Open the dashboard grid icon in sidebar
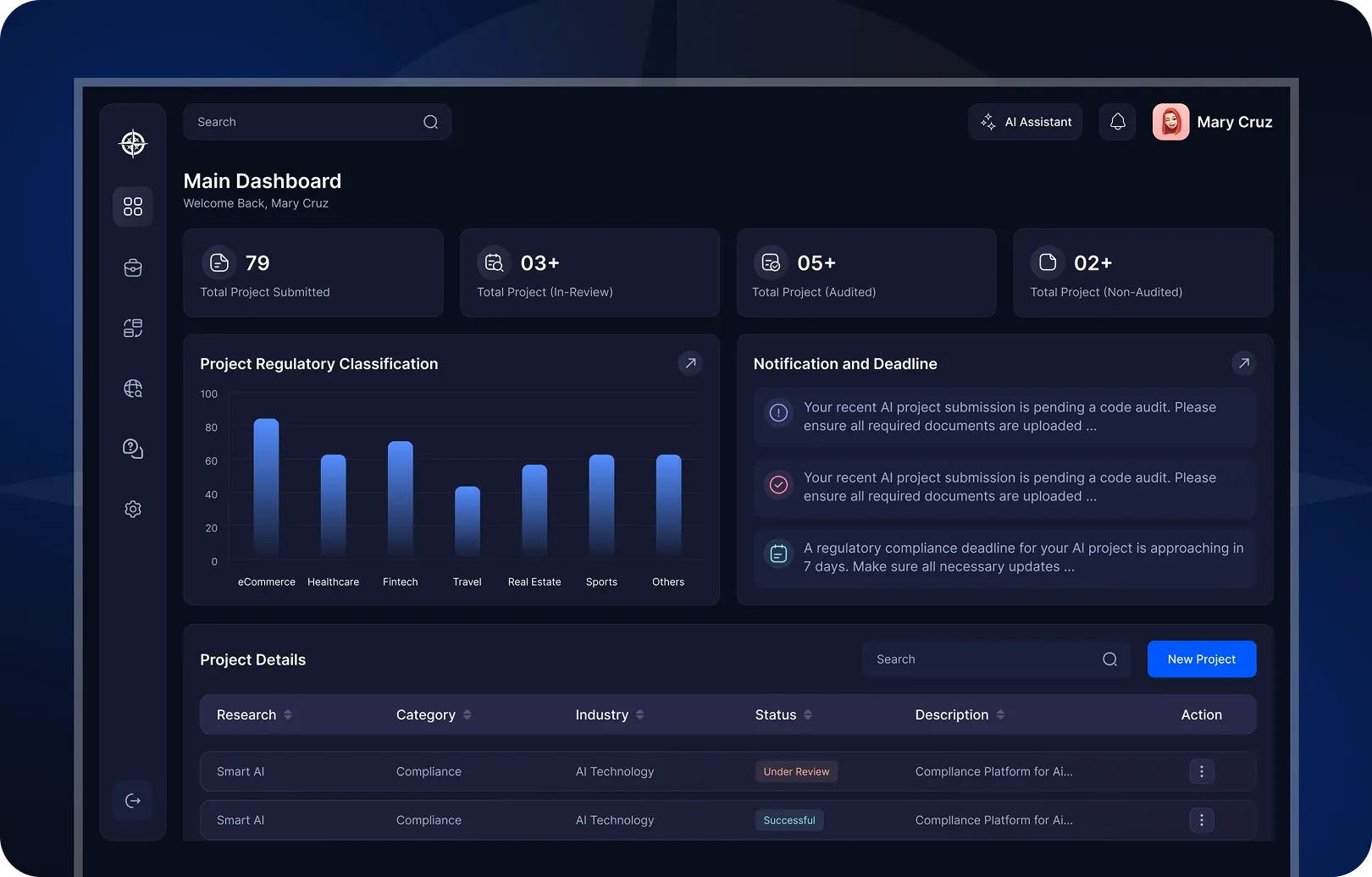The width and height of the screenshot is (1372, 877). [x=133, y=207]
